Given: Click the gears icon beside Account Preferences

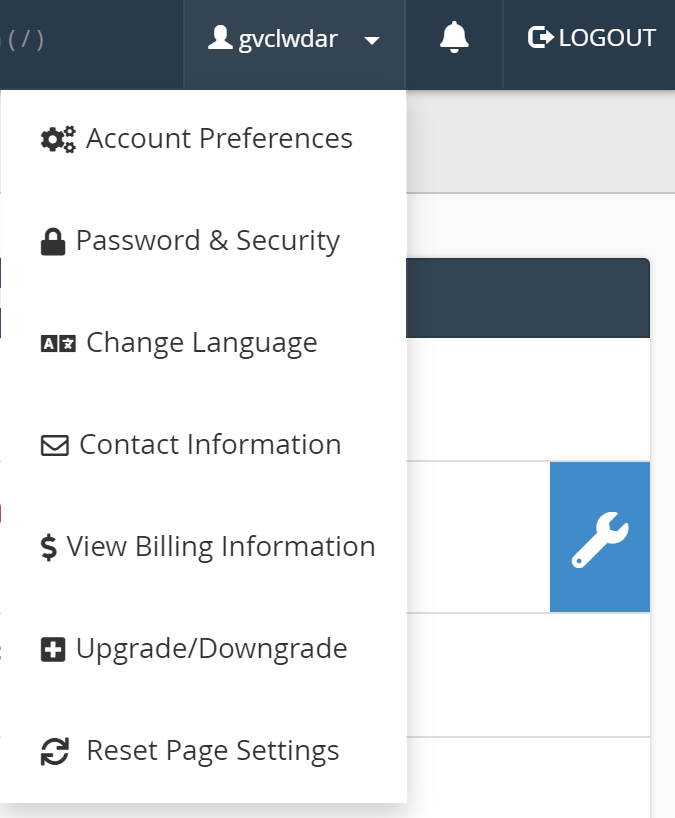Looking at the screenshot, I should pyautogui.click(x=58, y=139).
